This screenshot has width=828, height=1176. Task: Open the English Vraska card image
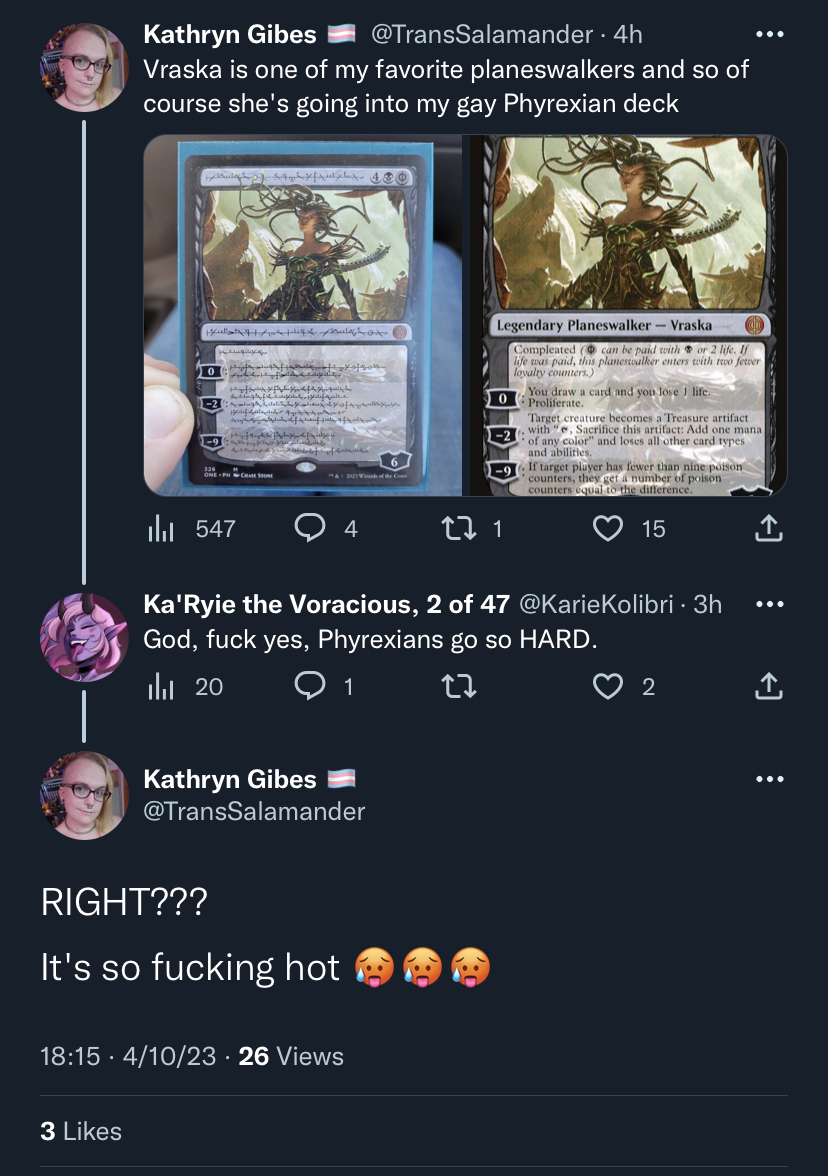coord(627,316)
